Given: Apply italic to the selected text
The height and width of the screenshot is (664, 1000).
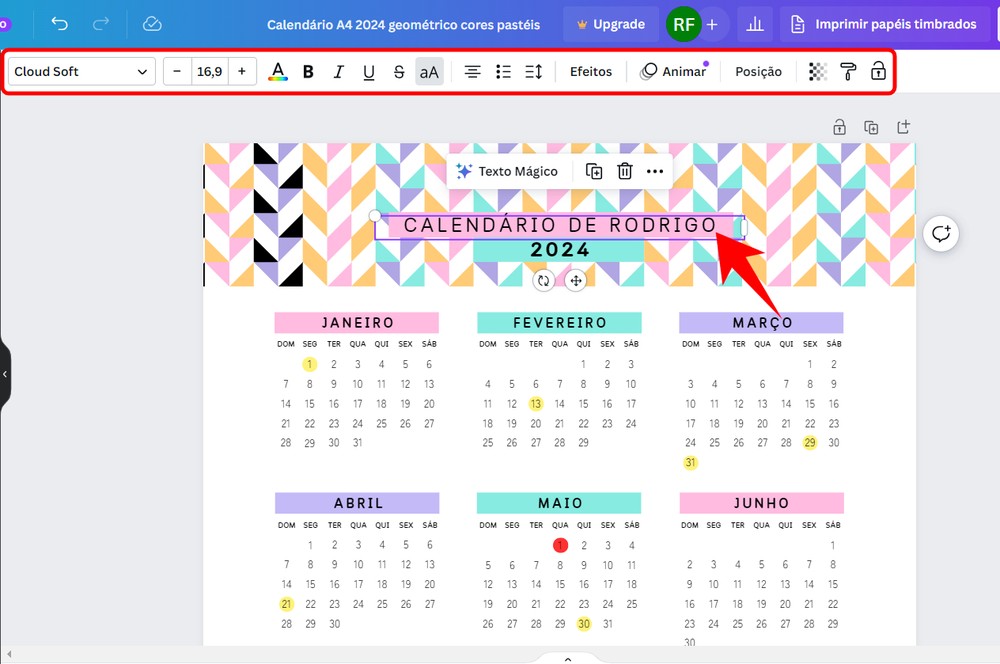Looking at the screenshot, I should [337, 71].
